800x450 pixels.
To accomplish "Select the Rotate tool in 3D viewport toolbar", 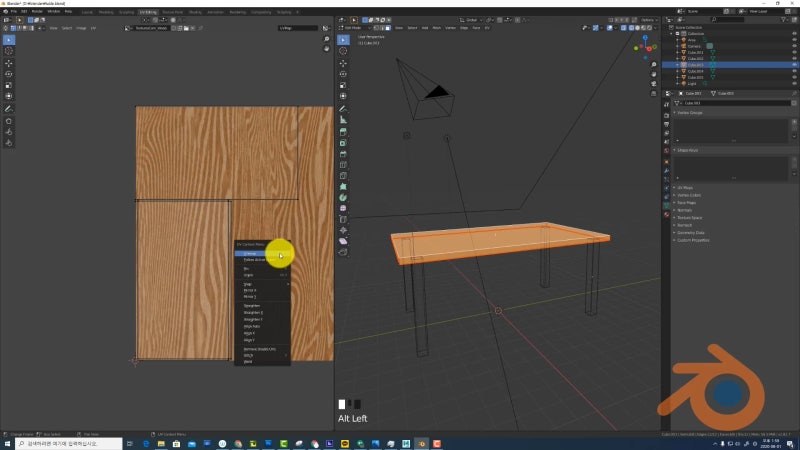I will [343, 74].
